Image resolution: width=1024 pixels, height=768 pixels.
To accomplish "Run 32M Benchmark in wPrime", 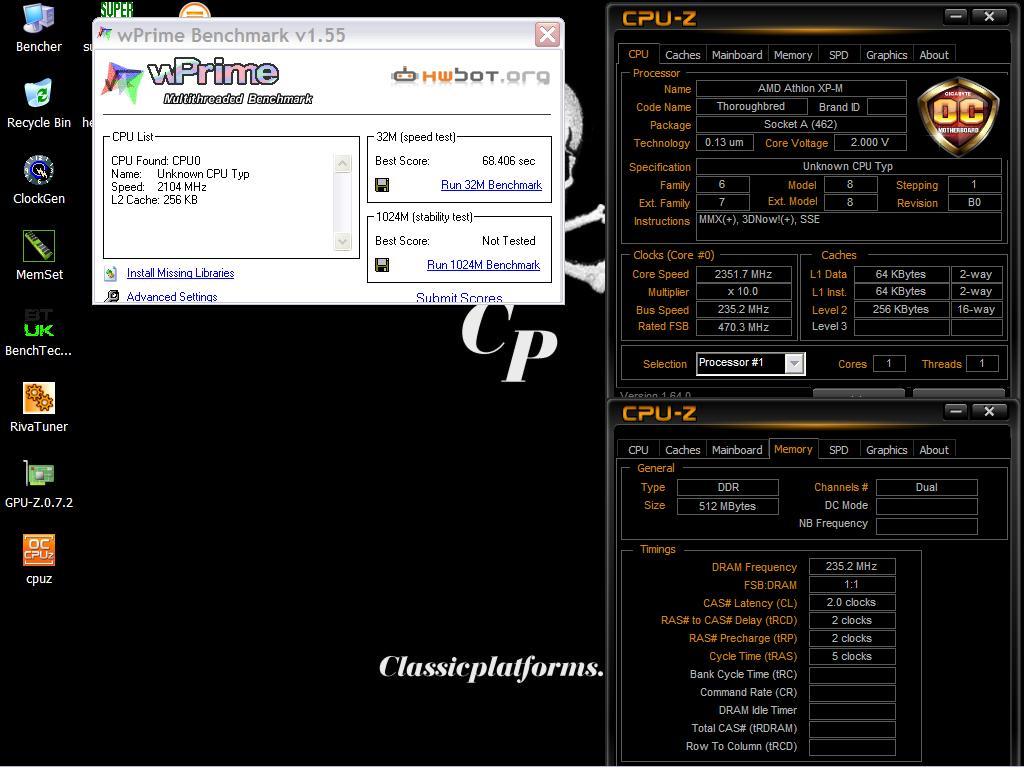I will point(491,185).
